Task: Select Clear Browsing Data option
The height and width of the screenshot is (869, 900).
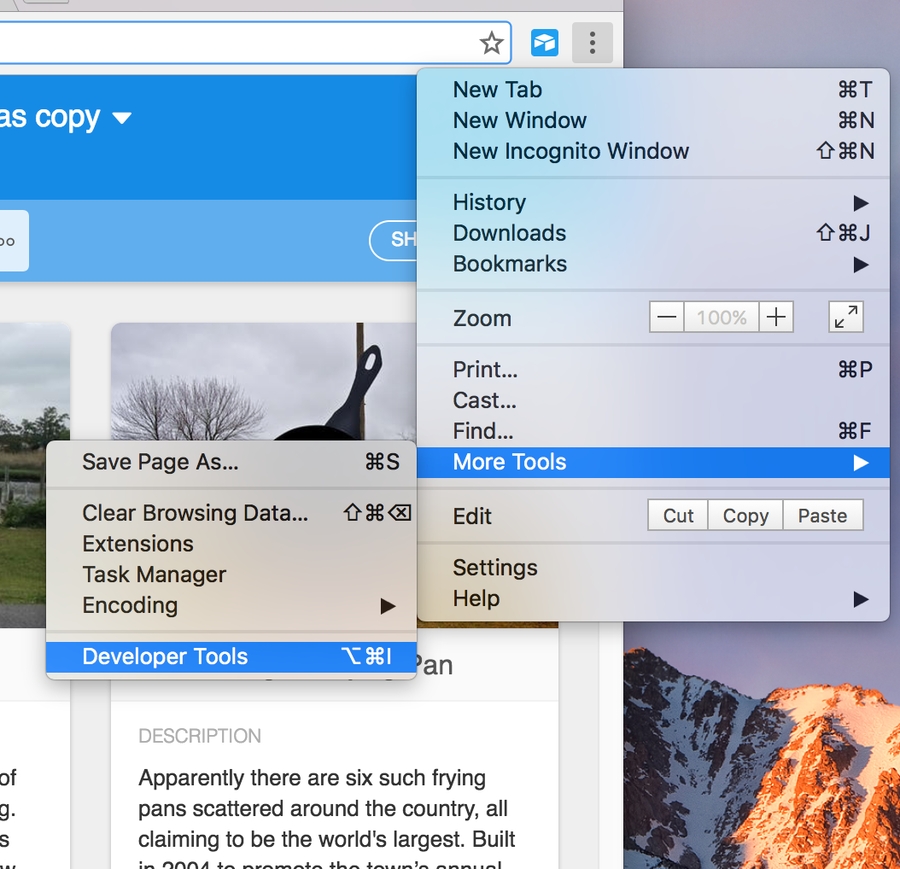Action: pyautogui.click(x=195, y=513)
